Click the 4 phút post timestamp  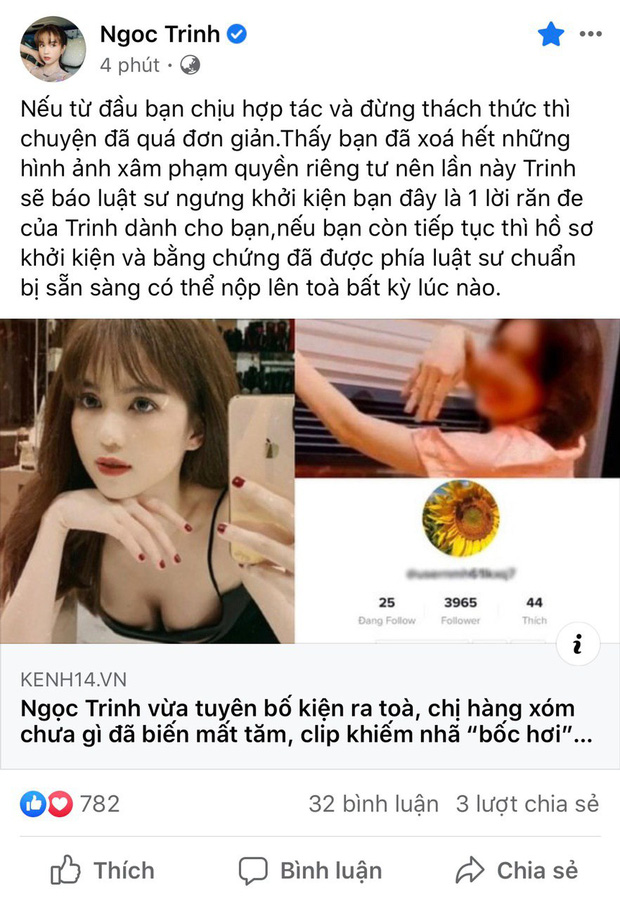(130, 65)
